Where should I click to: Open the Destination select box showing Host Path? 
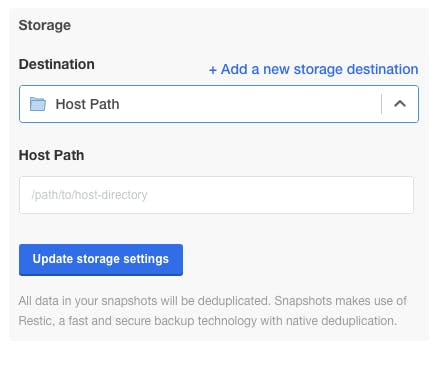coord(219,104)
